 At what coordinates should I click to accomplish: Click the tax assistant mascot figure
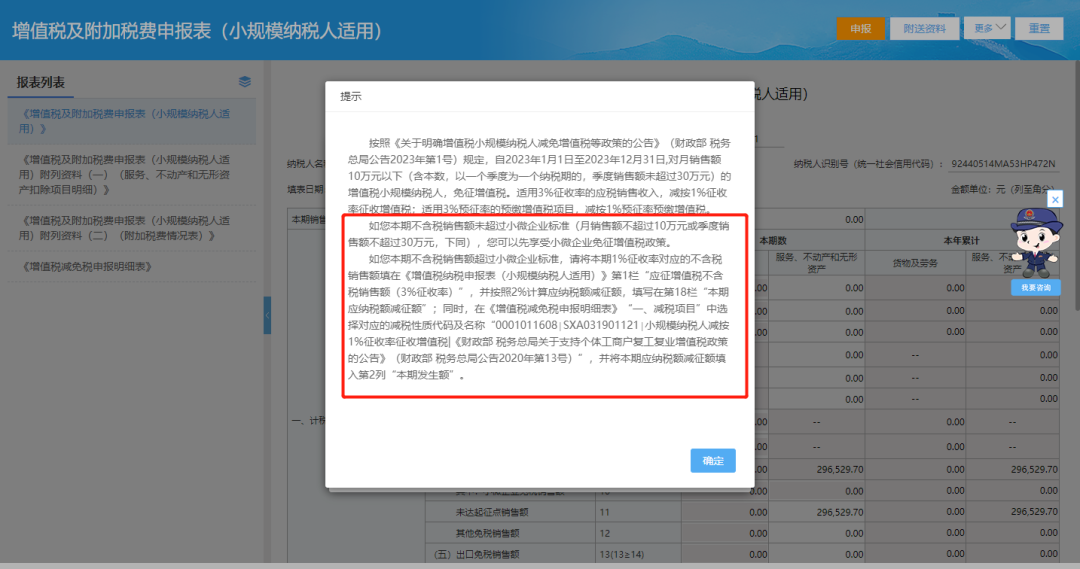[1035, 242]
